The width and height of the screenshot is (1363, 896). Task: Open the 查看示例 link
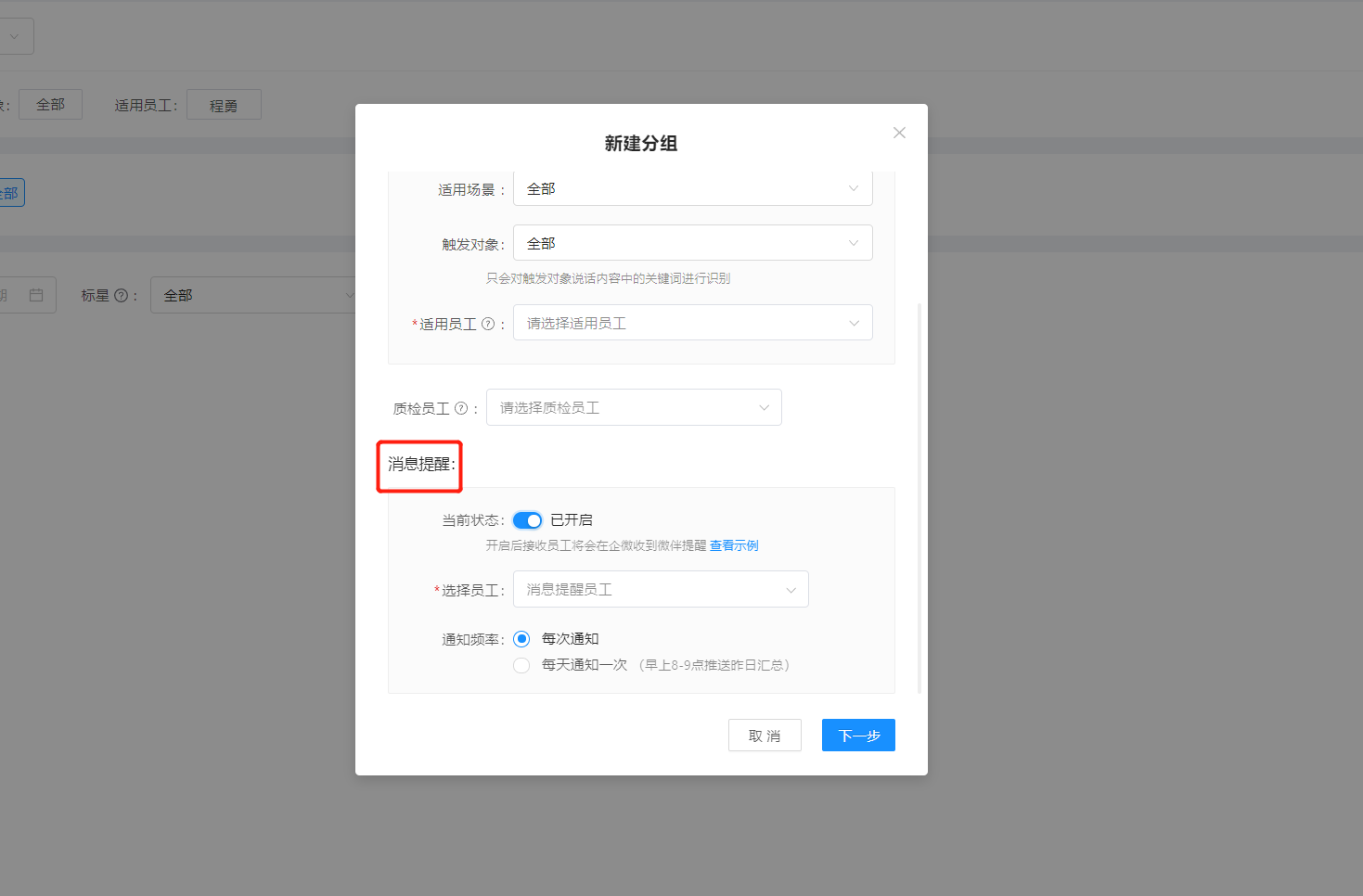(734, 545)
